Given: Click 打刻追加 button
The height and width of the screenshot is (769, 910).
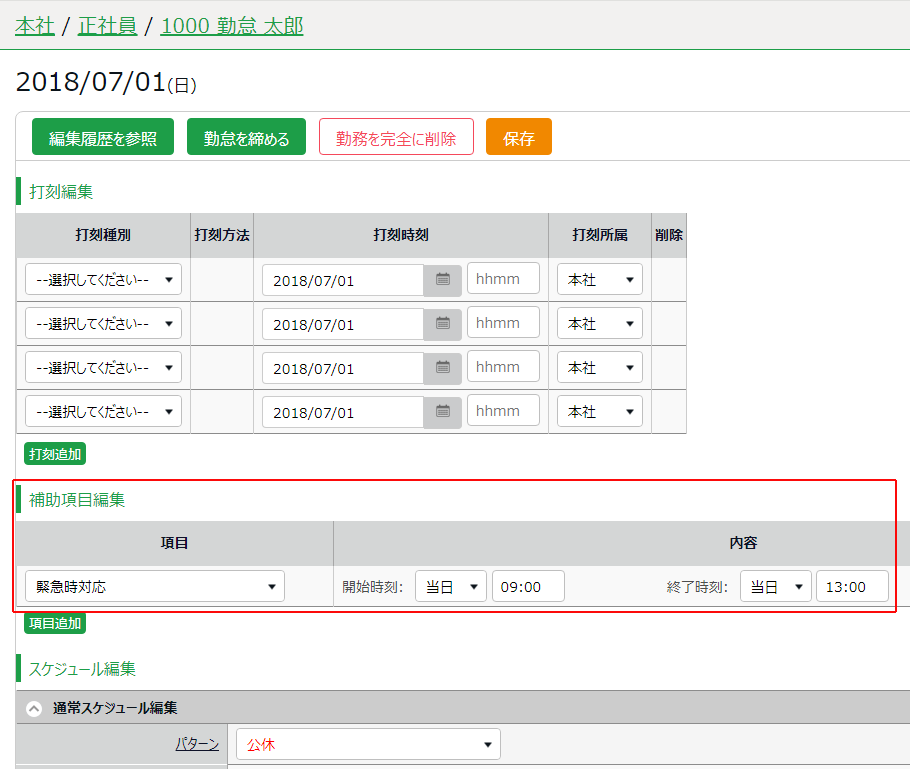Looking at the screenshot, I should [x=55, y=454].
